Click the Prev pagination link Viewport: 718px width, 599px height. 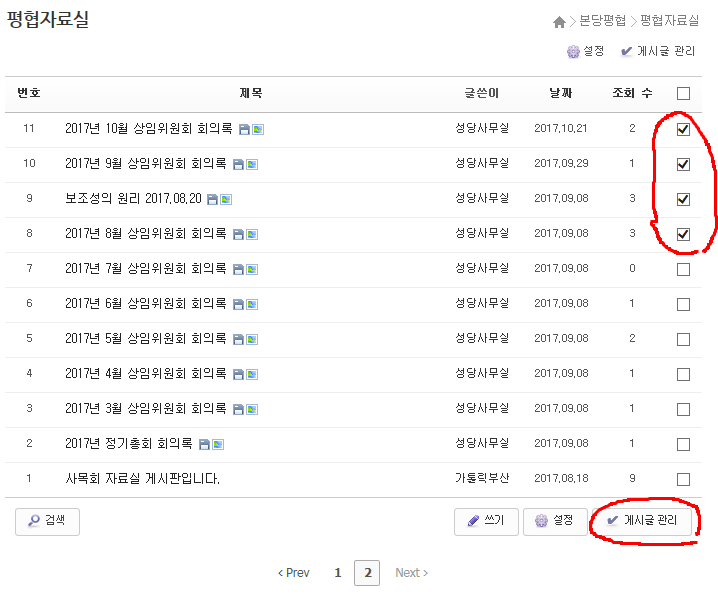[x=293, y=573]
